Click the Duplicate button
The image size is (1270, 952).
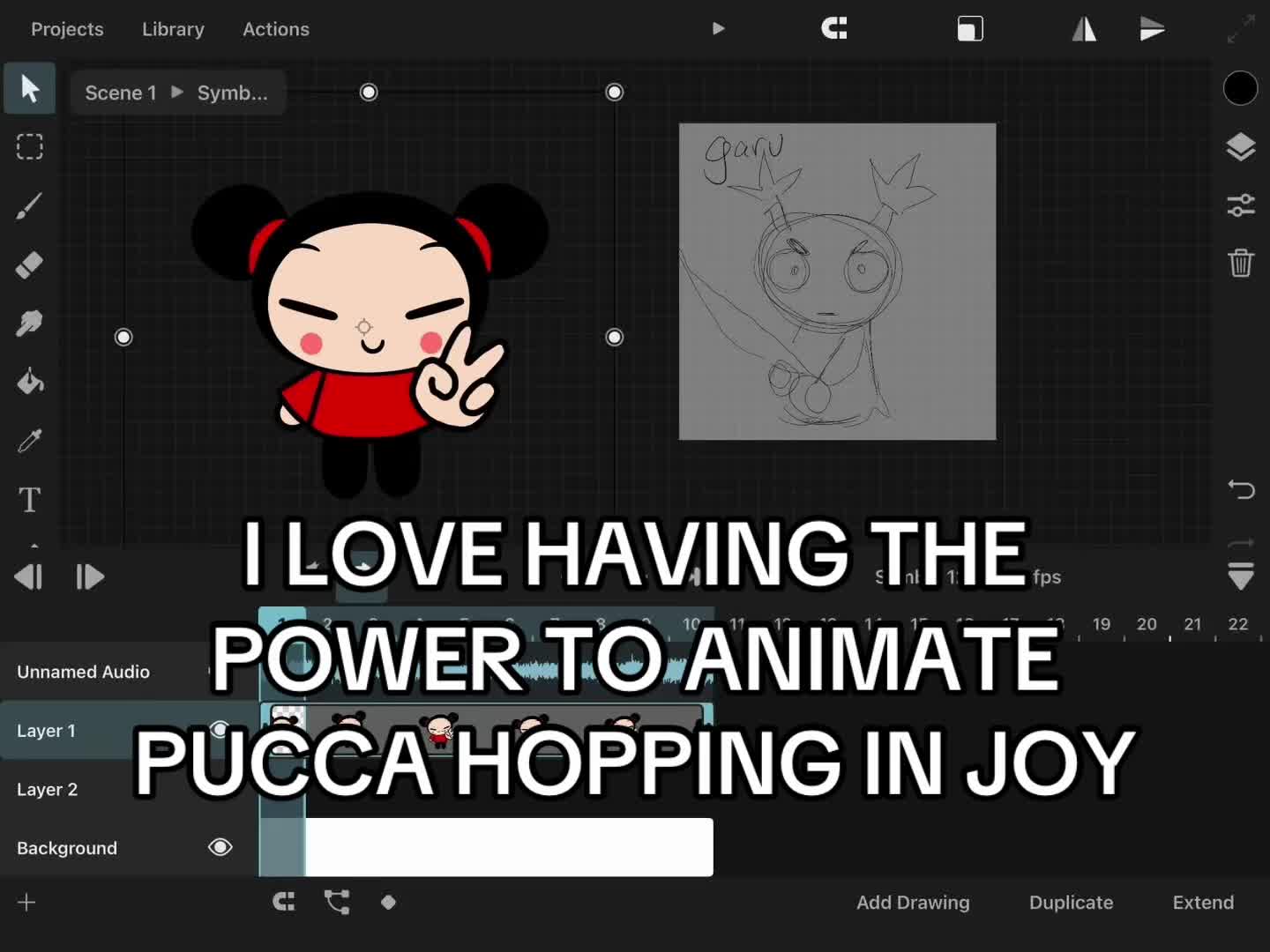(1071, 902)
